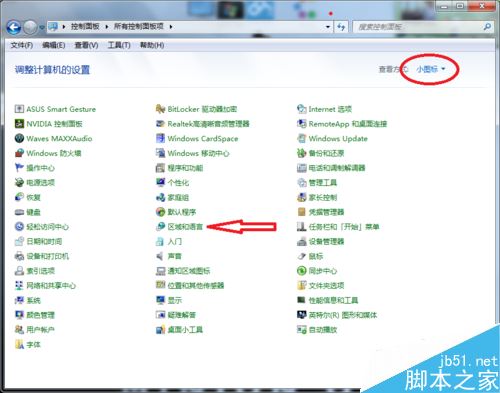Open the 桌面小工具 icon

click(x=160, y=330)
